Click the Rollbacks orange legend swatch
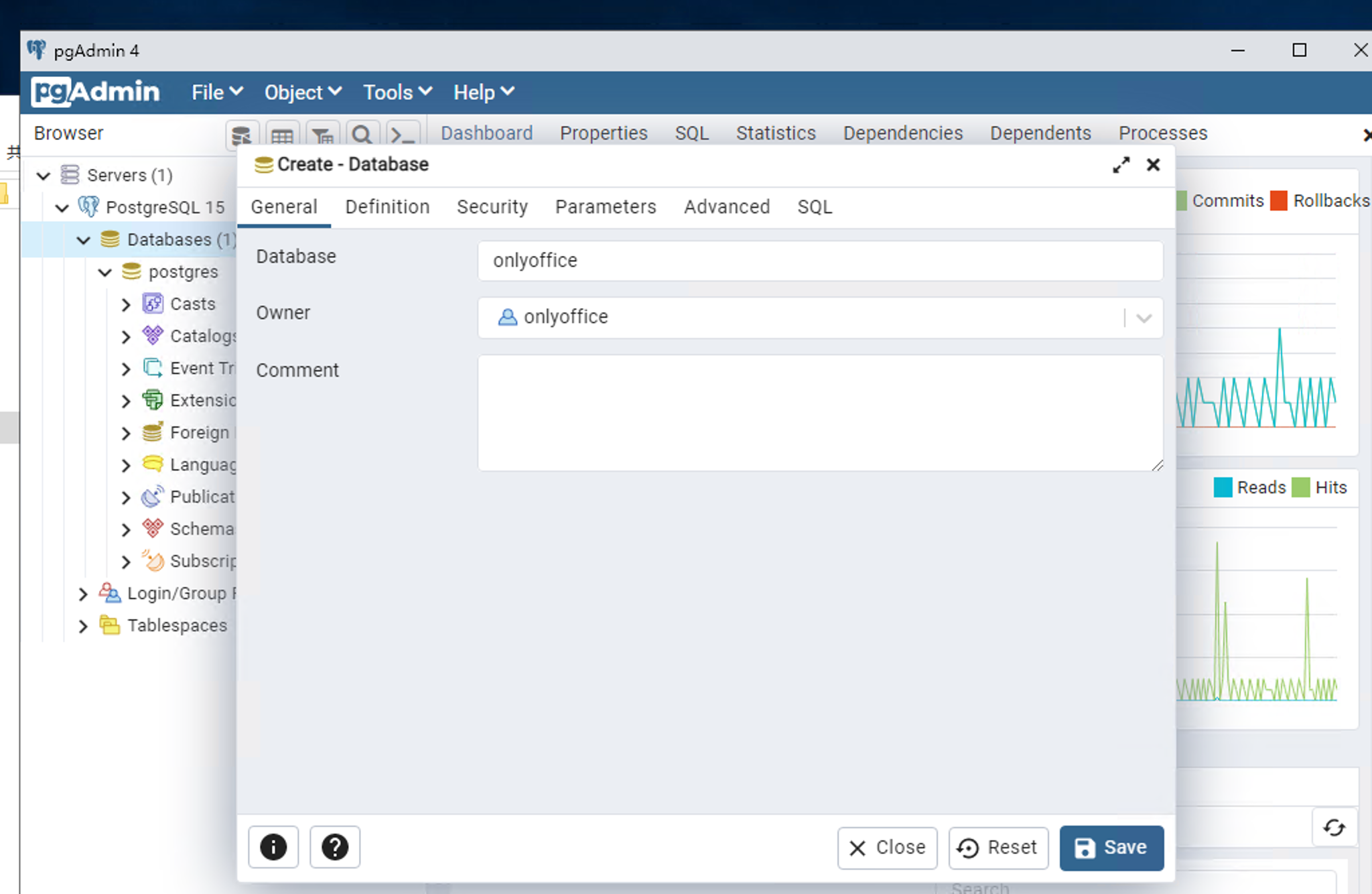1372x894 pixels. pos(1279,200)
